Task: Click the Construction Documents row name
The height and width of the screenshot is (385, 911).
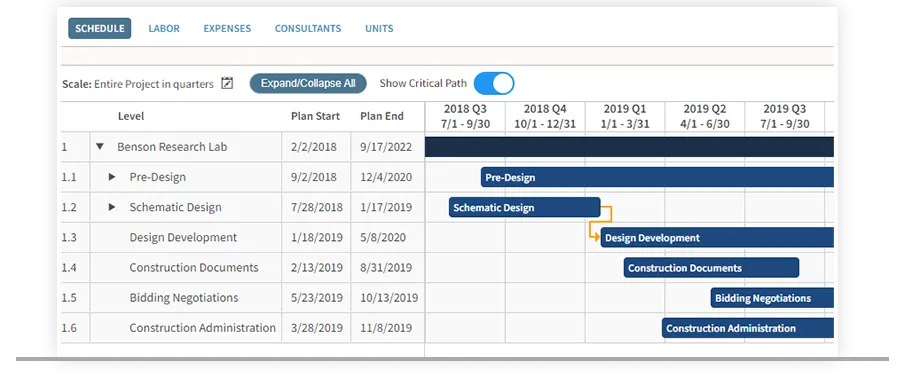Action: click(194, 268)
